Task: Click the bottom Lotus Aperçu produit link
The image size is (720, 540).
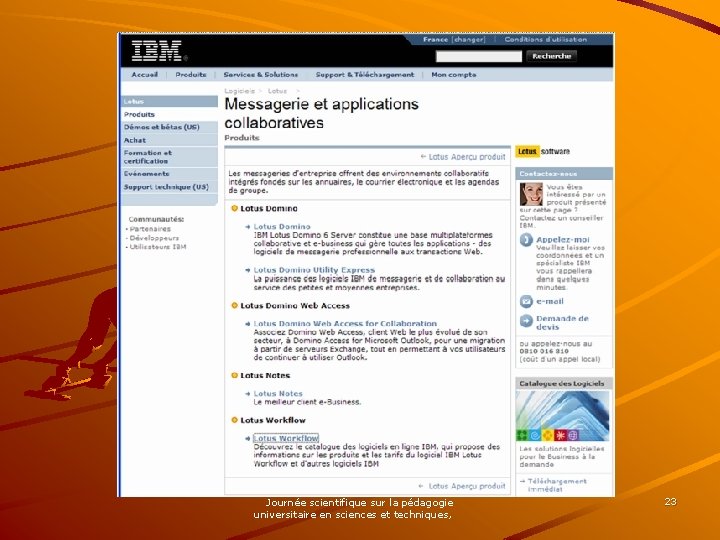Action: (x=467, y=486)
